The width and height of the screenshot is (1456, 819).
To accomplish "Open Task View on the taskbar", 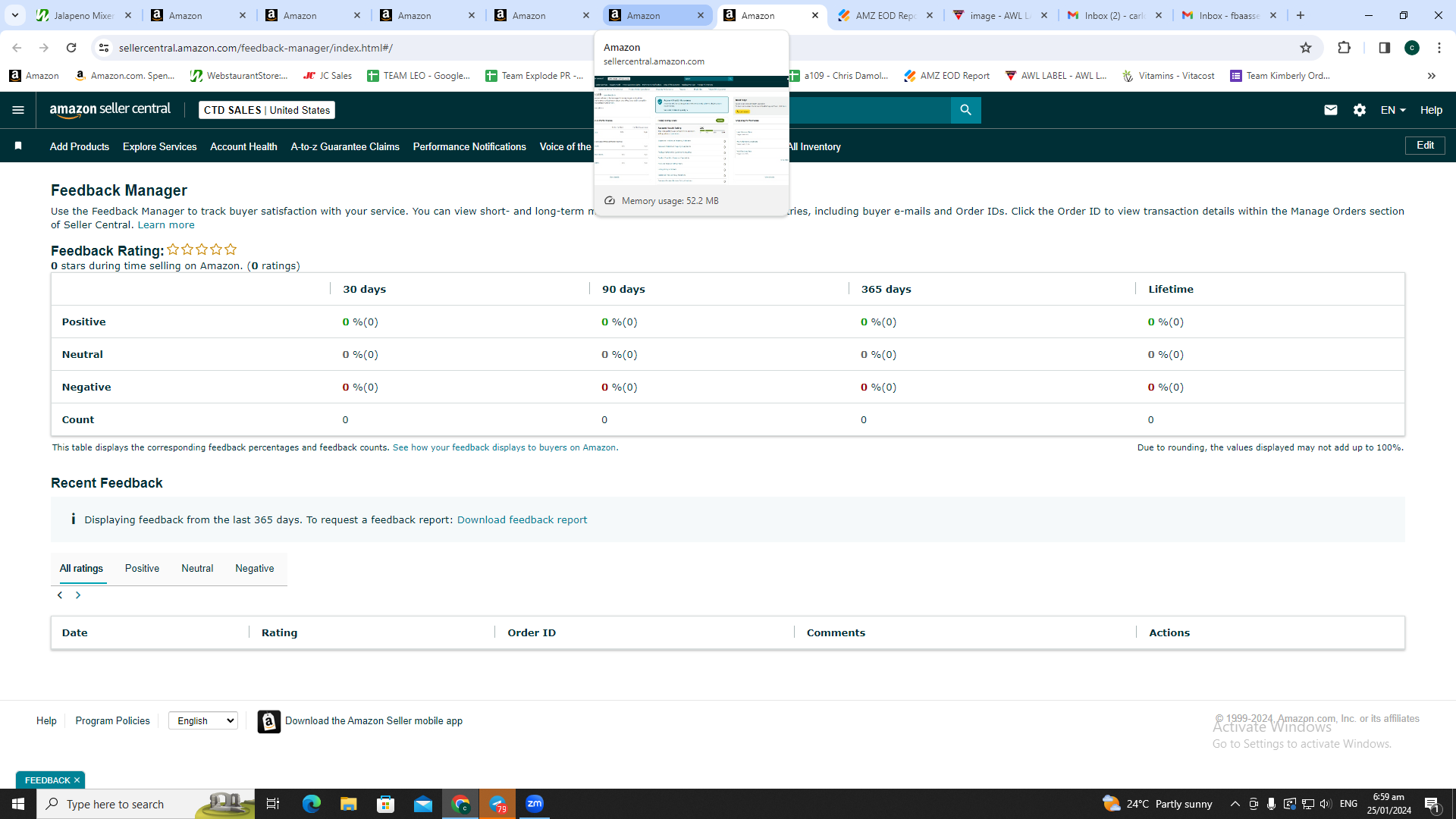I will coord(273,804).
